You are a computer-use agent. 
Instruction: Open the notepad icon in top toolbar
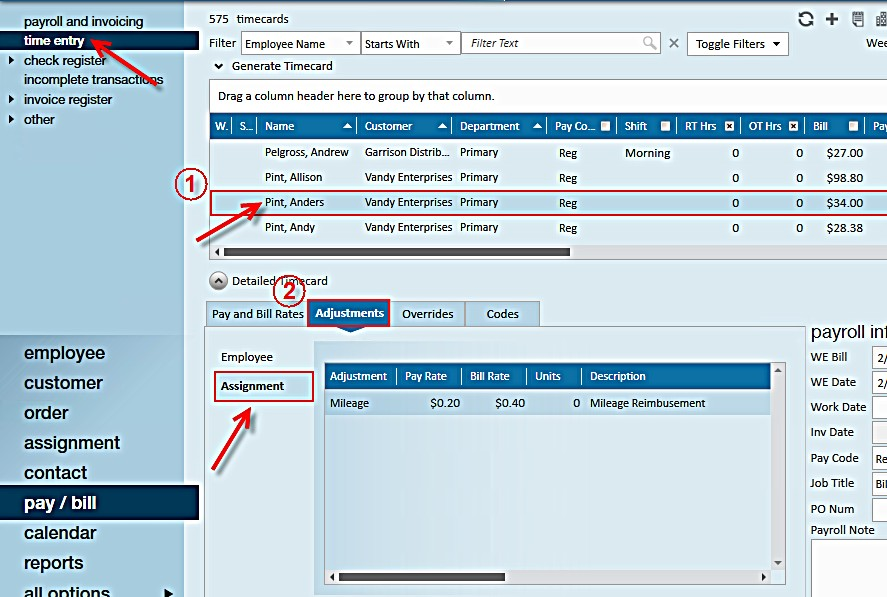pyautogui.click(x=858, y=19)
